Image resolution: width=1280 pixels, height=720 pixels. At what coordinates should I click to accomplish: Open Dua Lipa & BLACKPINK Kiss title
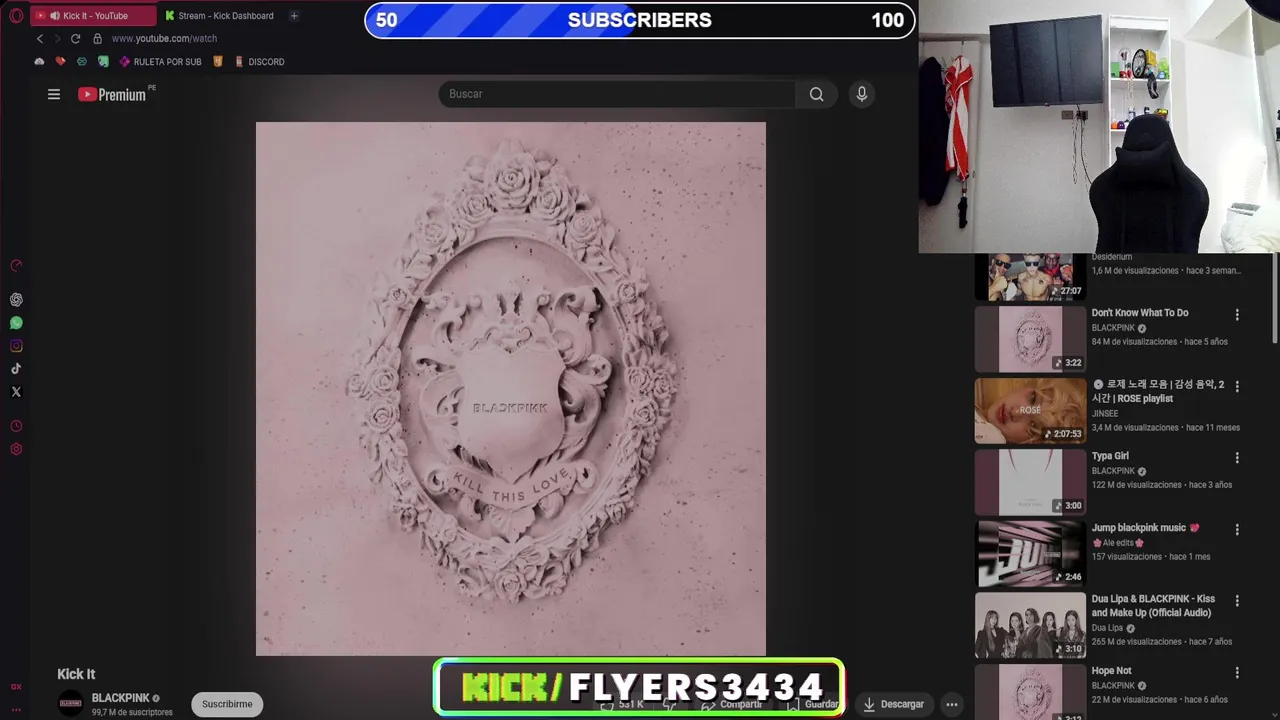tap(1153, 606)
